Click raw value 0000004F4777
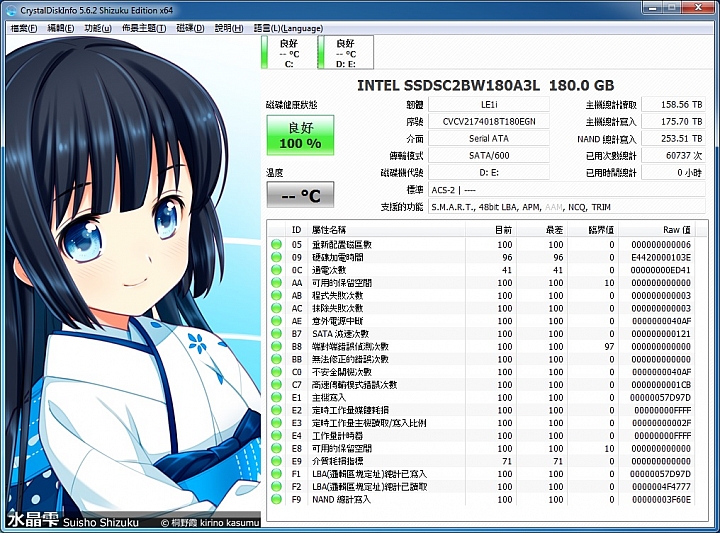The width and height of the screenshot is (720, 533). coord(661,486)
